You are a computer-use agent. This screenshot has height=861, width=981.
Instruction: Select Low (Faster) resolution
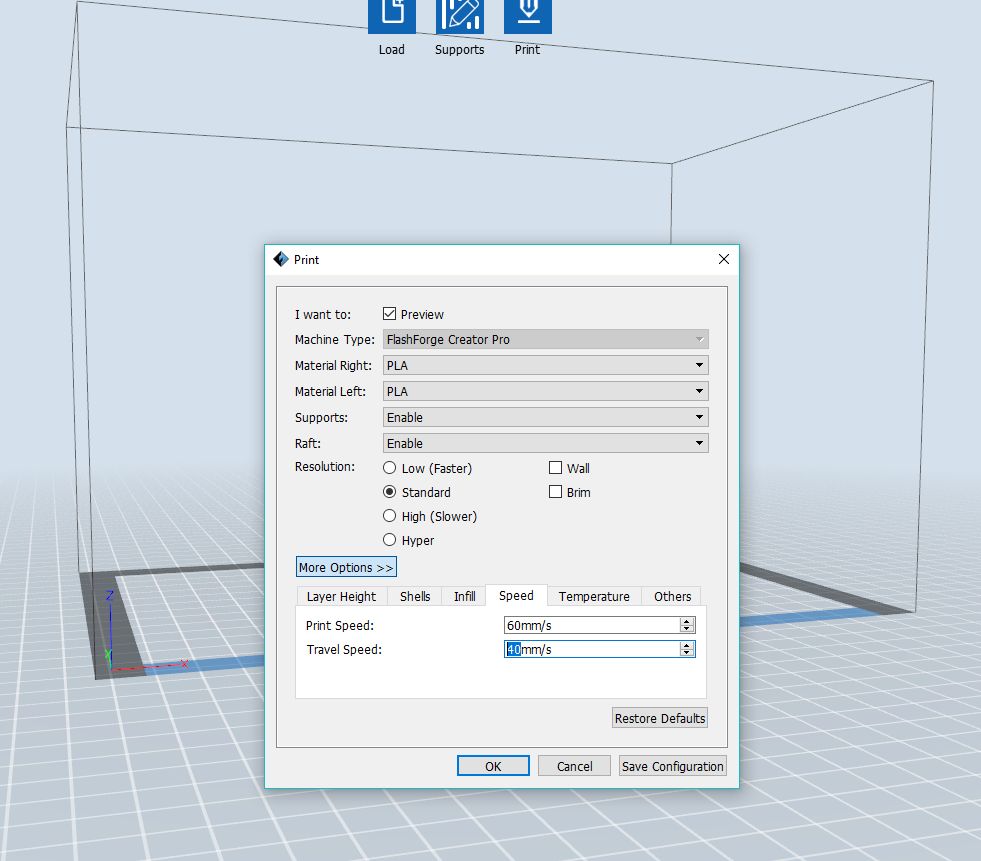click(x=390, y=468)
